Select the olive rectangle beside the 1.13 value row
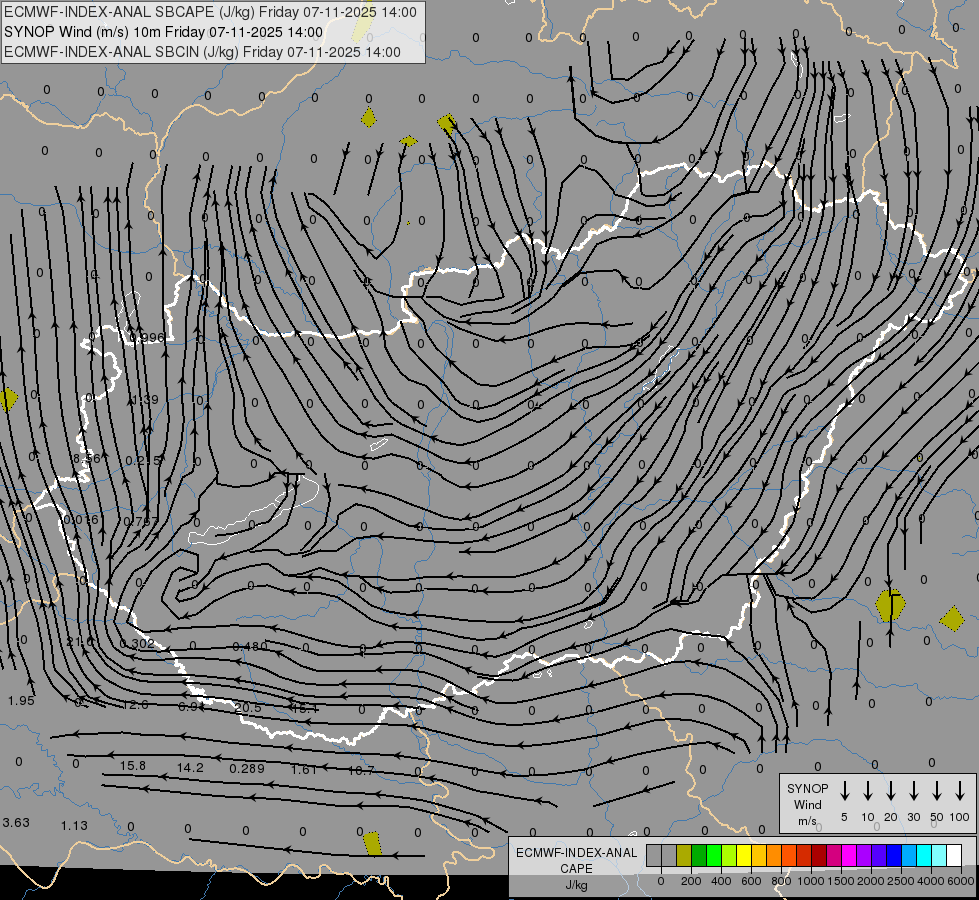Image resolution: width=979 pixels, height=900 pixels. click(372, 843)
